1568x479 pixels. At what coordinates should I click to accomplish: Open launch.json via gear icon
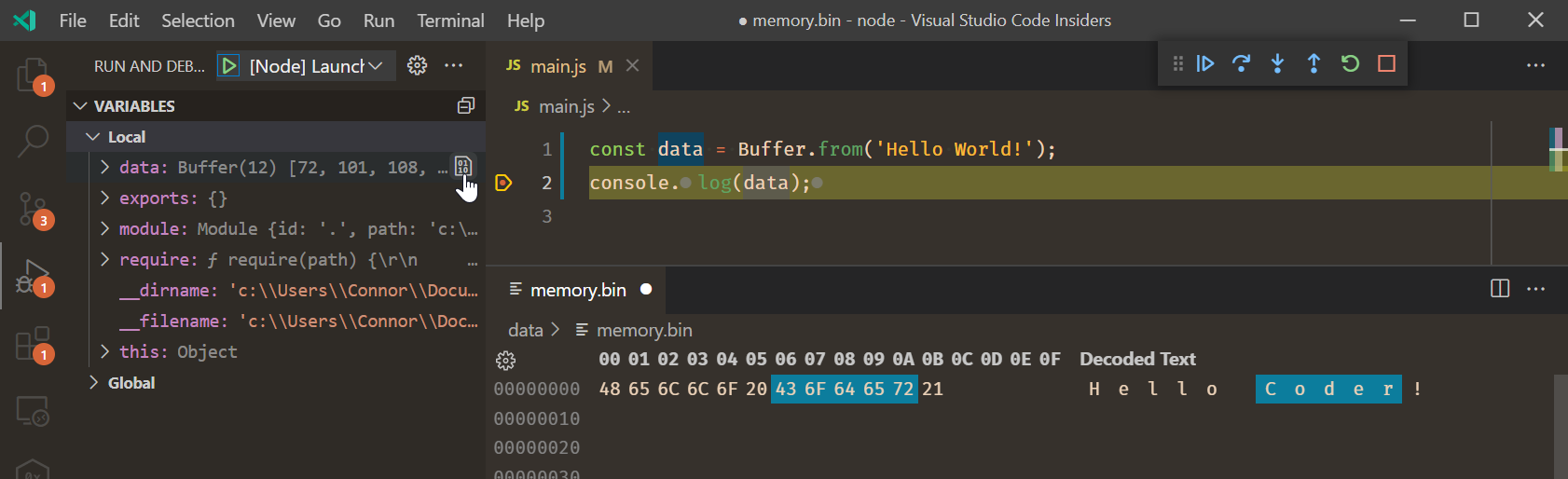point(418,65)
